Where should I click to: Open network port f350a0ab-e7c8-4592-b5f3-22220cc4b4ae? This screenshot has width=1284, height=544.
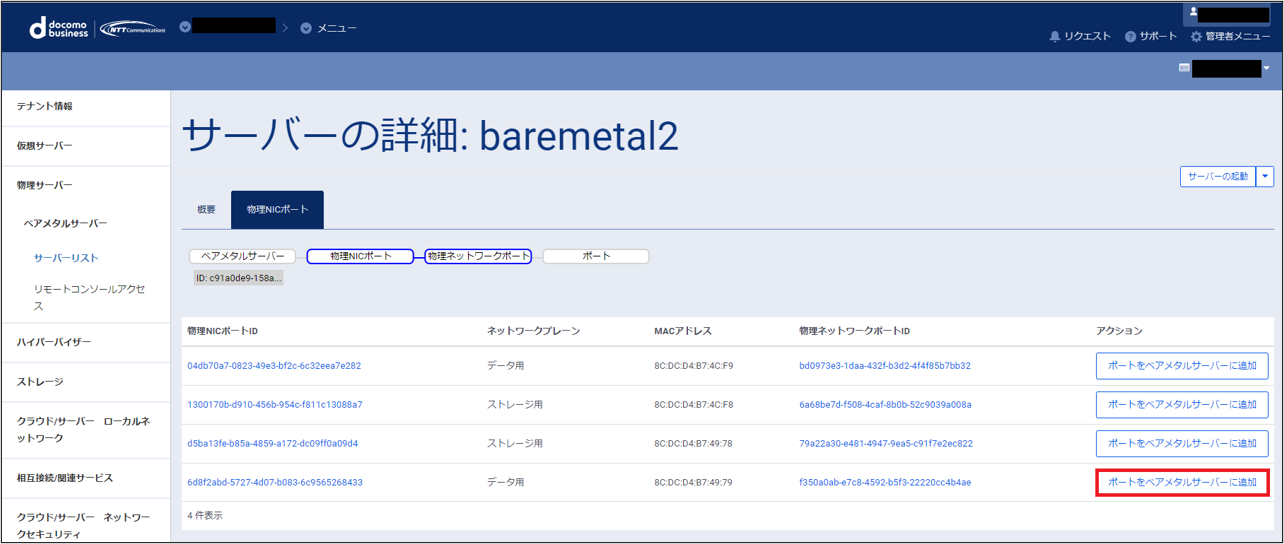point(885,483)
